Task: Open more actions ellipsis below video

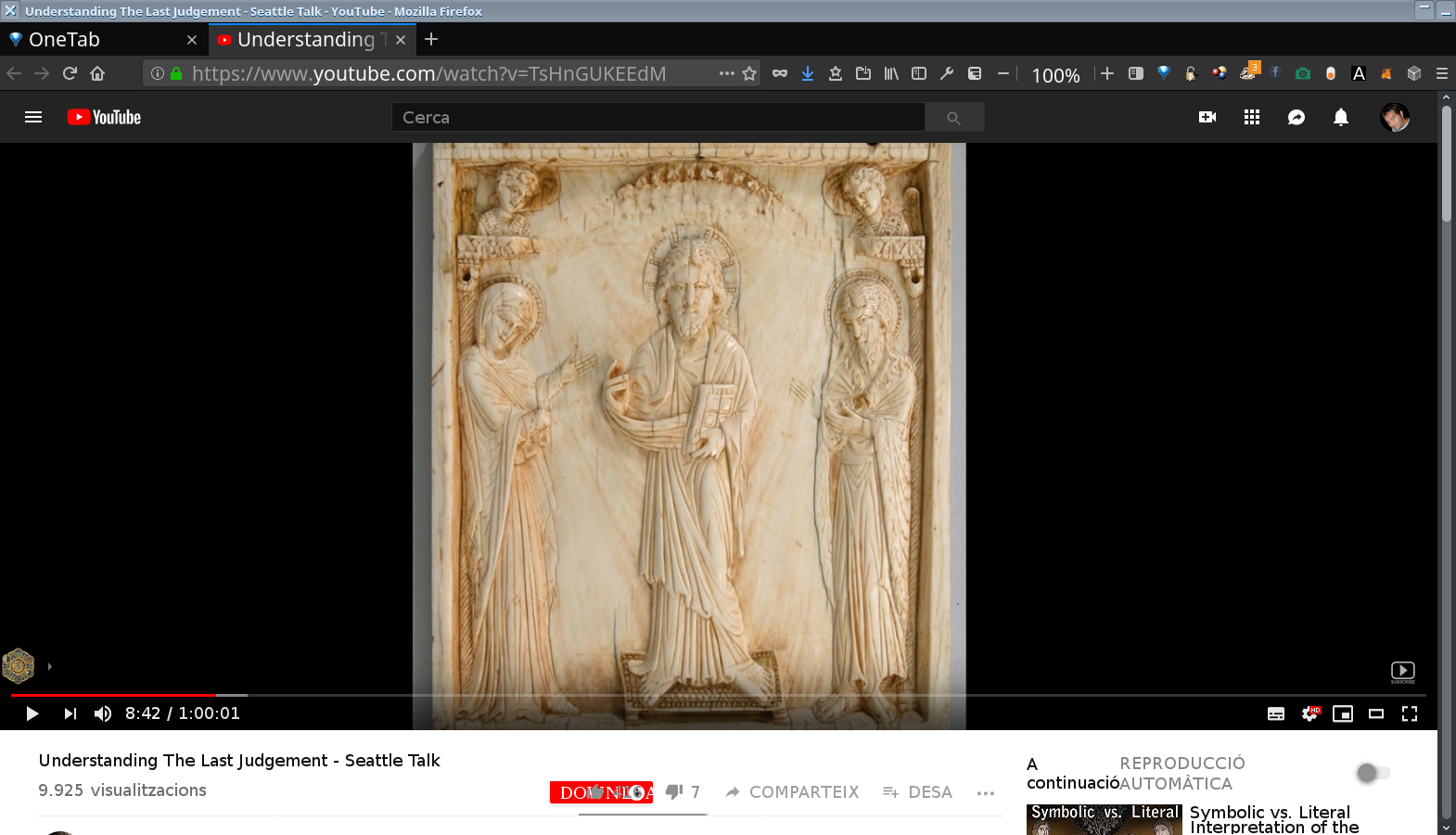Action: coord(986,792)
